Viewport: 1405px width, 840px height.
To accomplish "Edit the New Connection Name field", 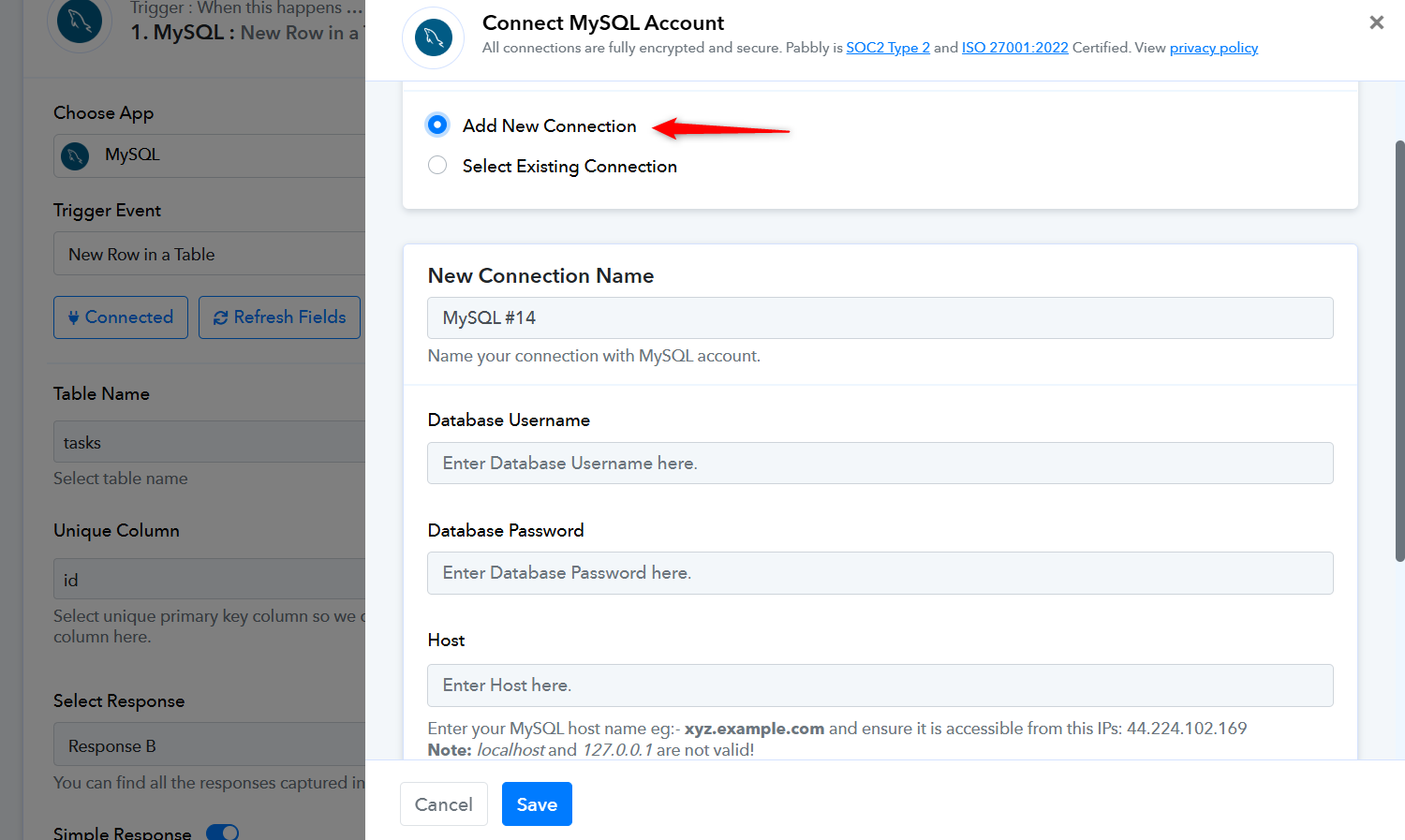I will (x=880, y=318).
